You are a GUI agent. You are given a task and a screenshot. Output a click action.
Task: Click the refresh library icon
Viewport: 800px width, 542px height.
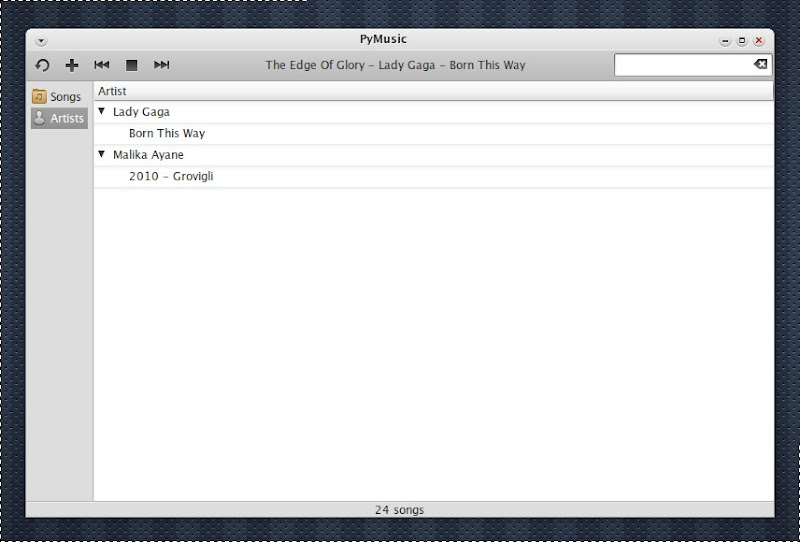(x=42, y=65)
